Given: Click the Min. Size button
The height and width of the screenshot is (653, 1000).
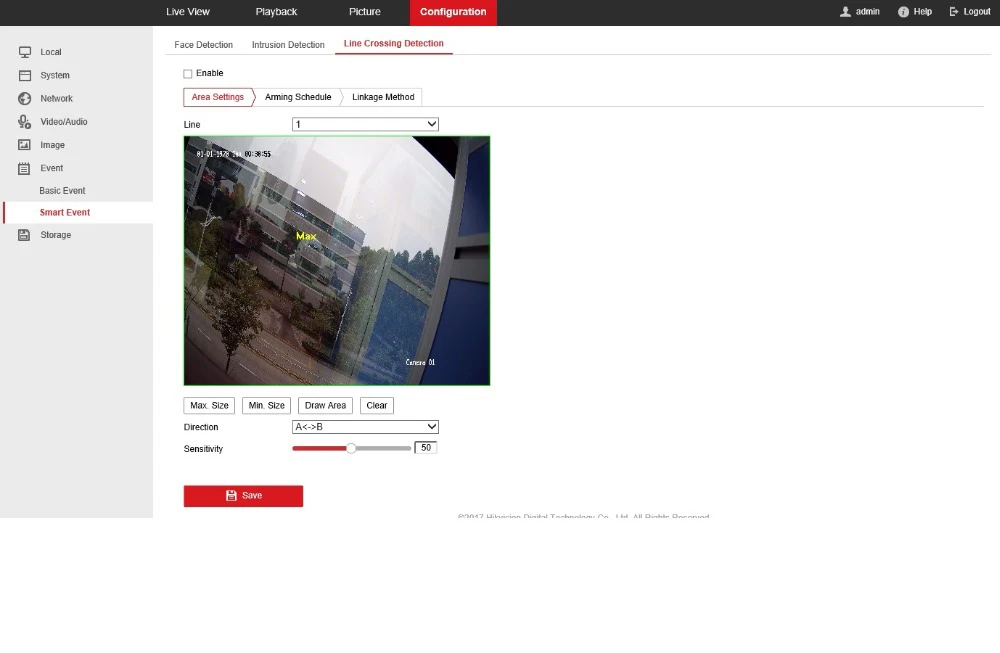Looking at the screenshot, I should pyautogui.click(x=267, y=406).
